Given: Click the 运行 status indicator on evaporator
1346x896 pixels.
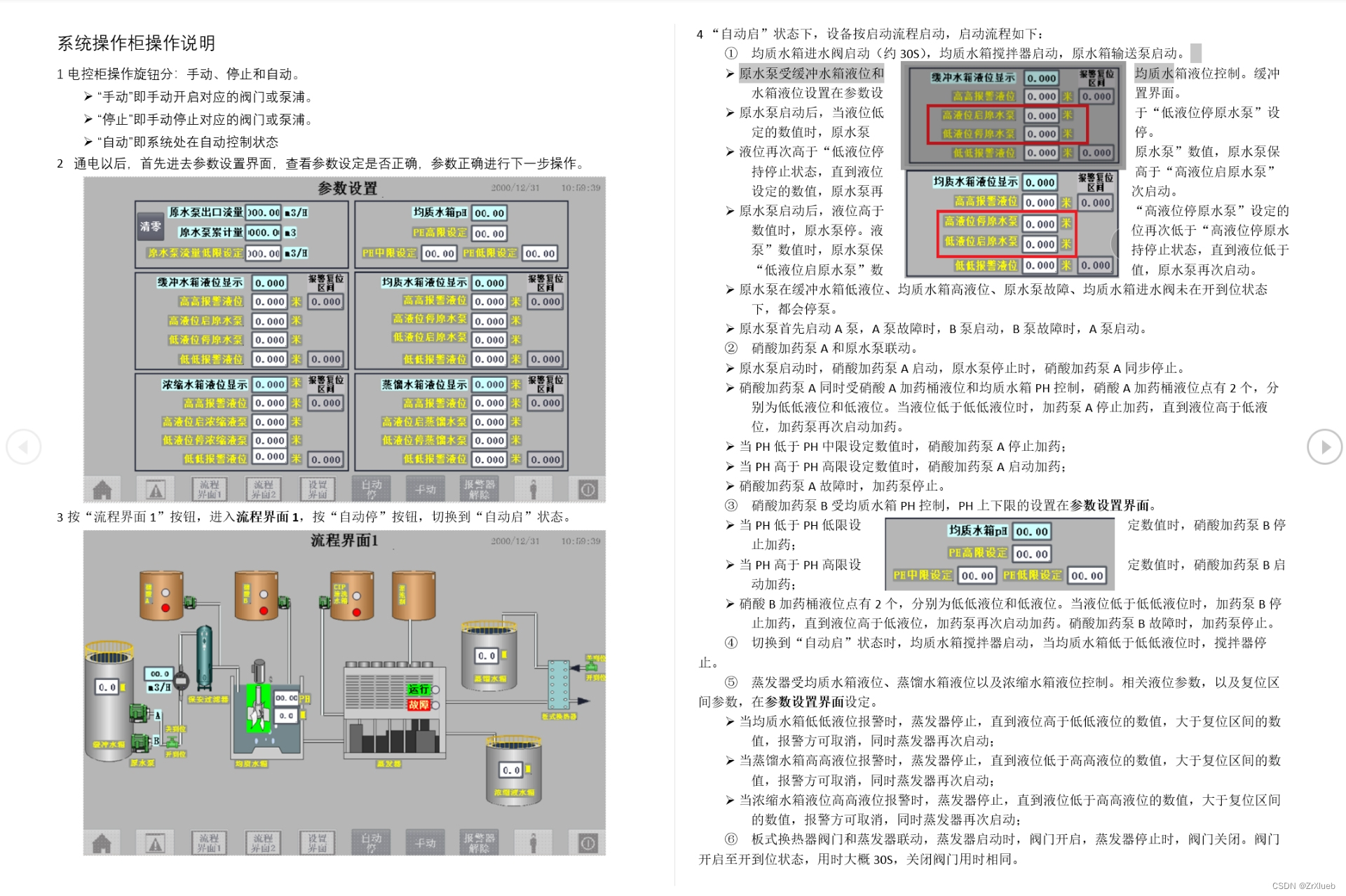Looking at the screenshot, I should click(419, 690).
